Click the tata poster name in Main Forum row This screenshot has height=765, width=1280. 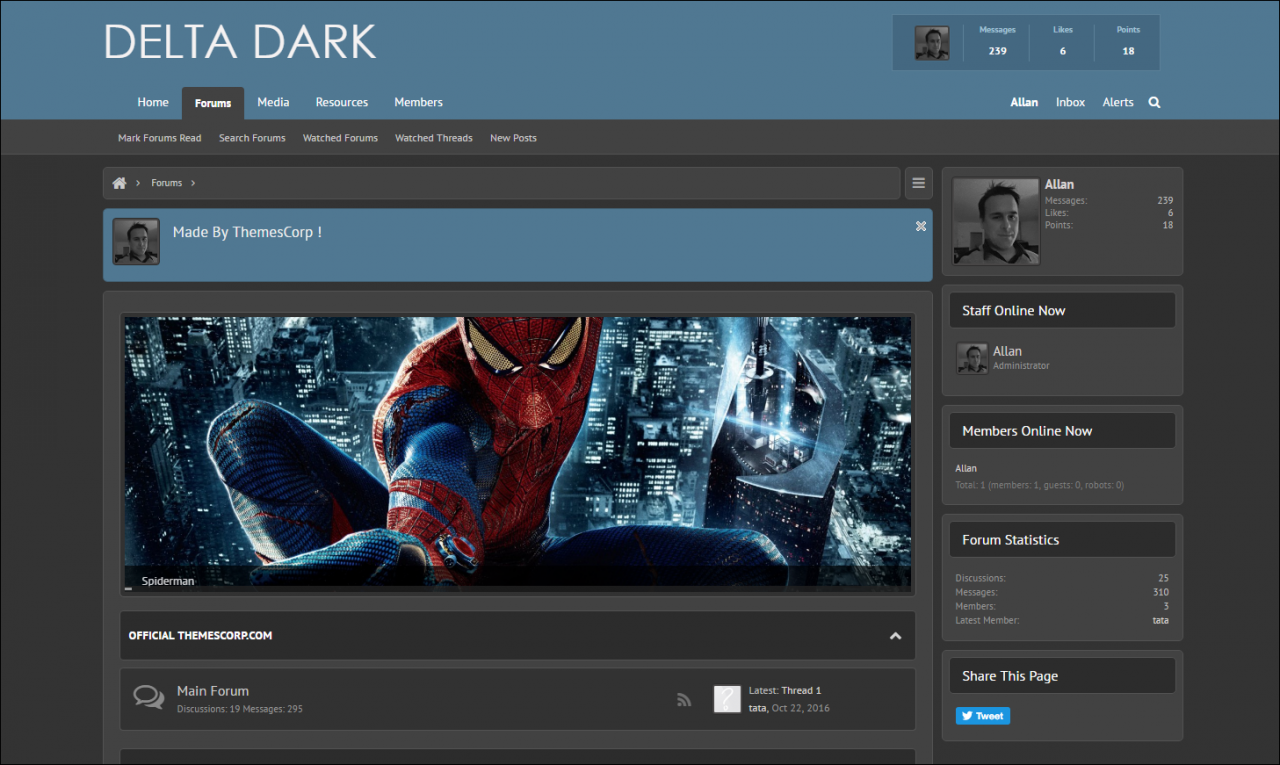click(757, 708)
